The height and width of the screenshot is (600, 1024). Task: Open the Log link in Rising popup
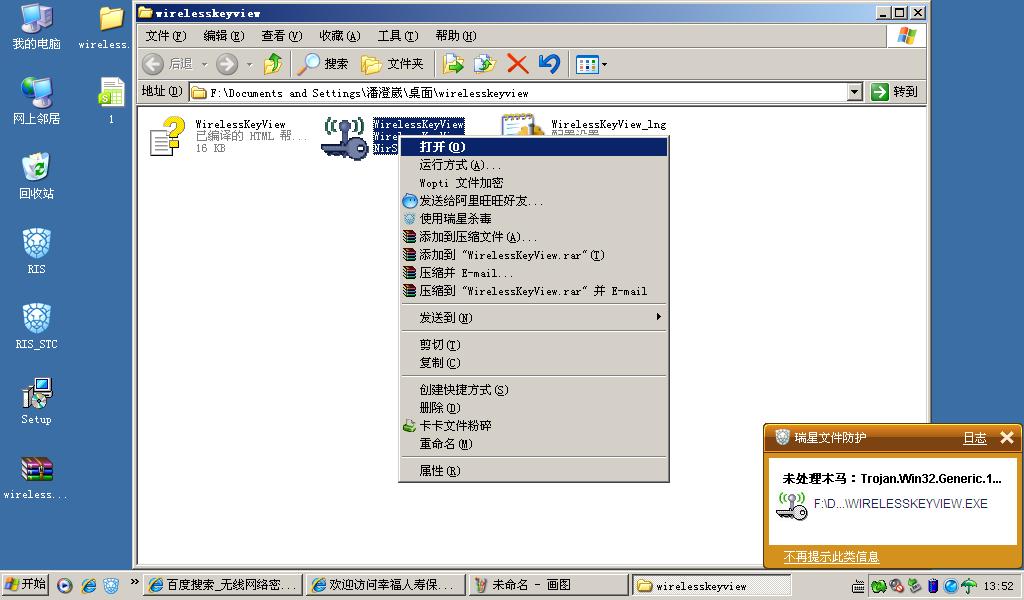point(974,438)
